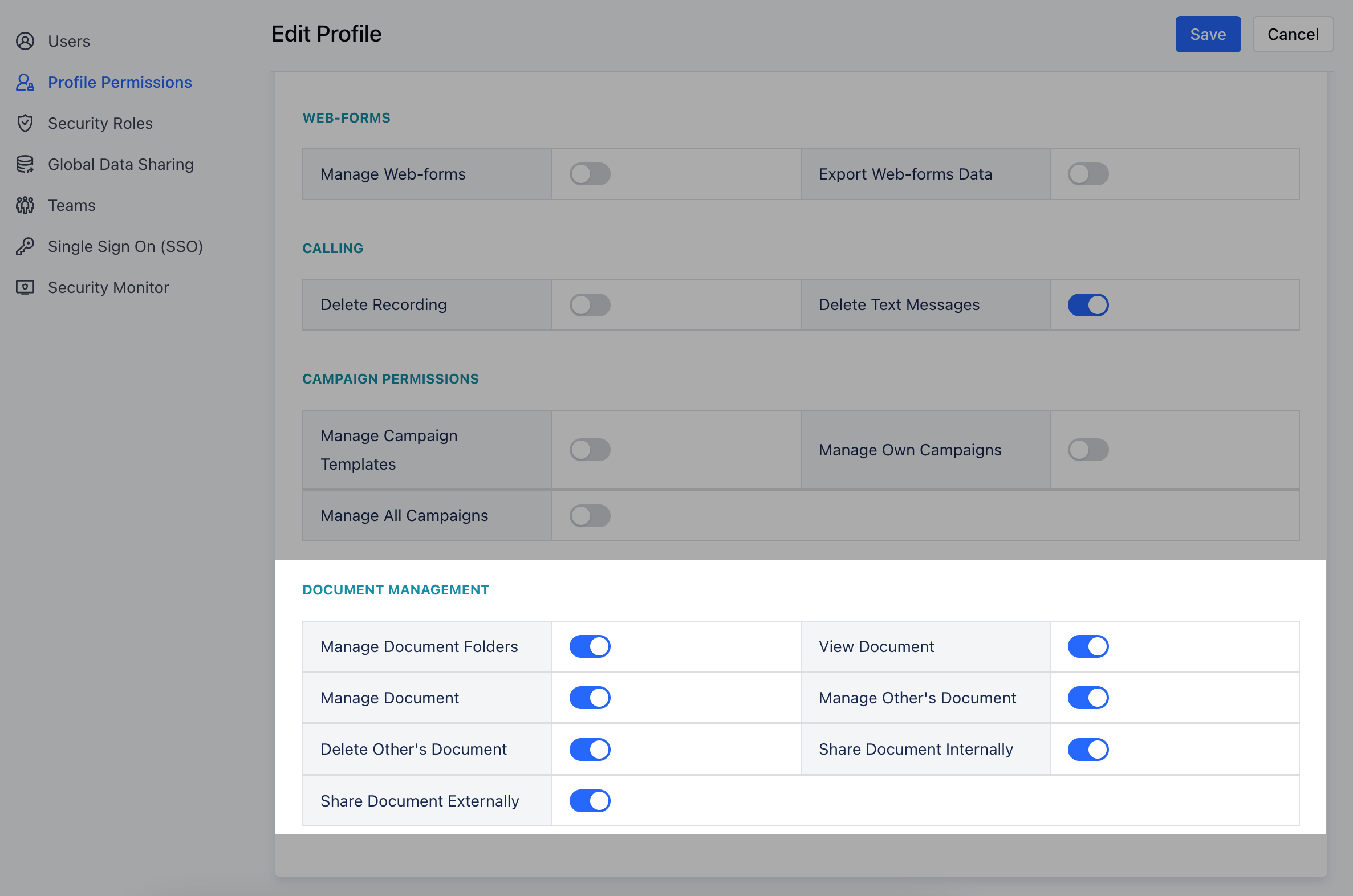Enable the Manage All Campaigns switch

coord(590,515)
